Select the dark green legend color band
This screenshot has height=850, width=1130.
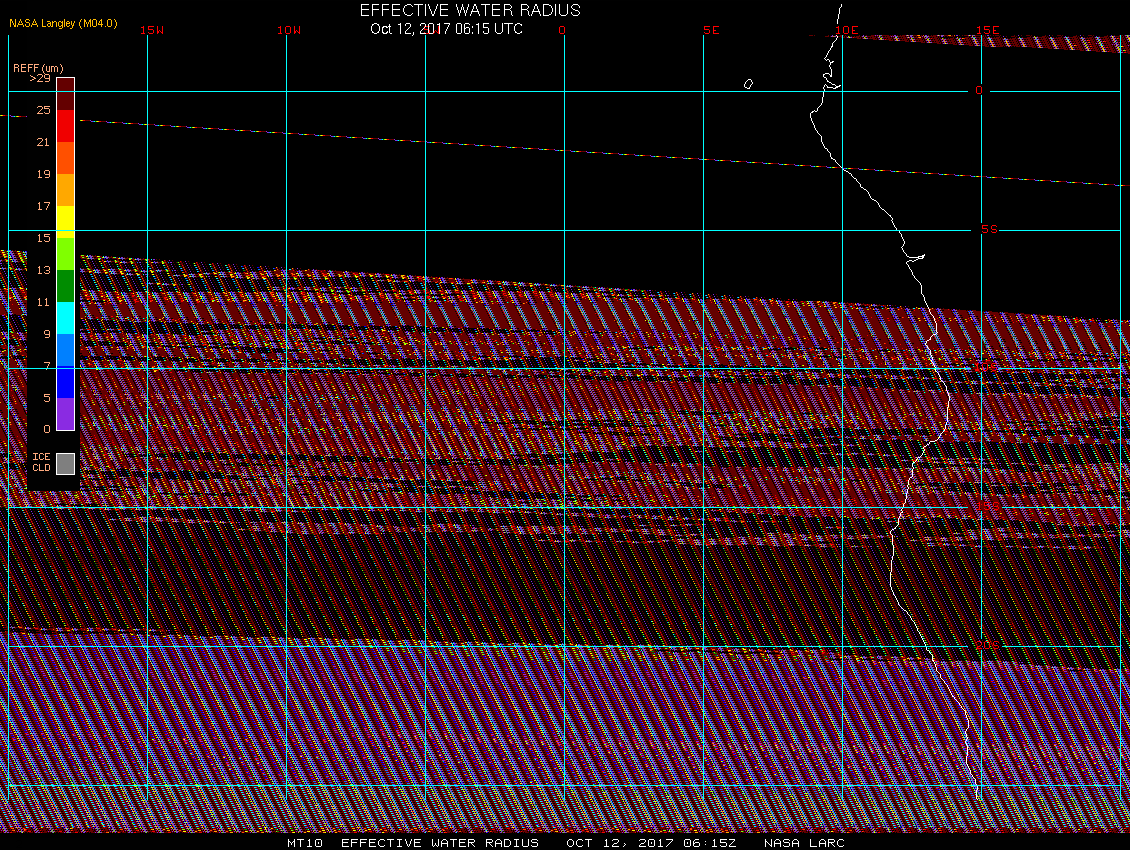66,286
